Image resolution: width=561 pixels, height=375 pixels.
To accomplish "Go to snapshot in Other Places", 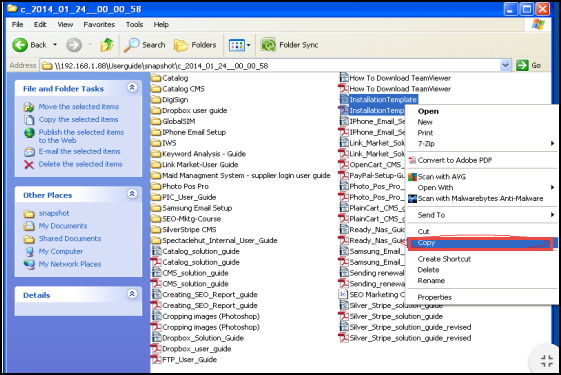I will (54, 213).
